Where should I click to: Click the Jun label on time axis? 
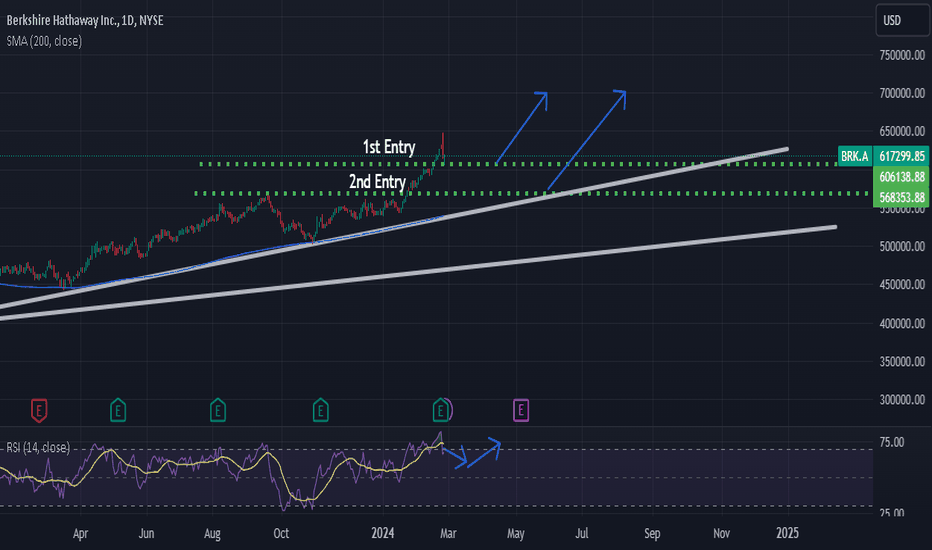coord(146,533)
